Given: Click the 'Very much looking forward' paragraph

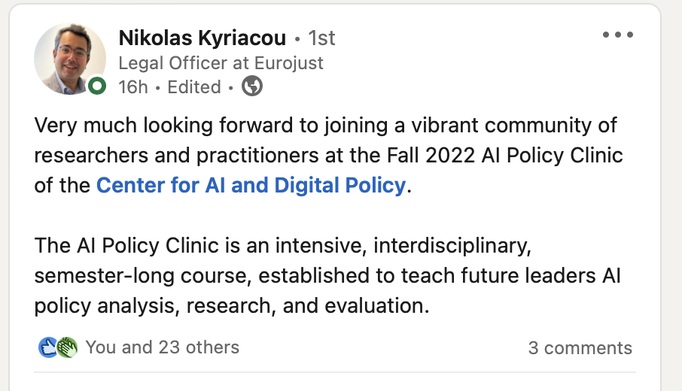Looking at the screenshot, I should click(328, 155).
